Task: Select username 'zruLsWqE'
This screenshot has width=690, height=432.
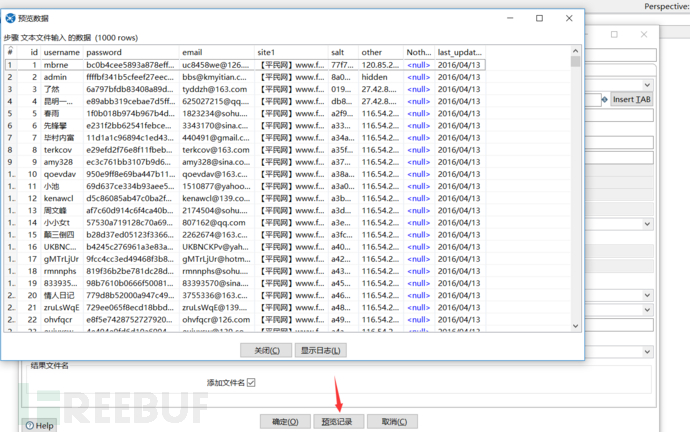Action: [x=62, y=308]
